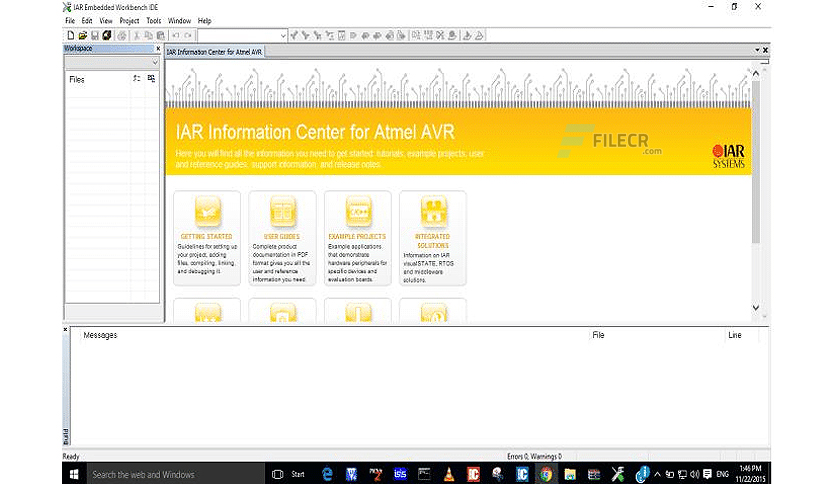Open the toolbar quick search dropdown

(x=283, y=35)
